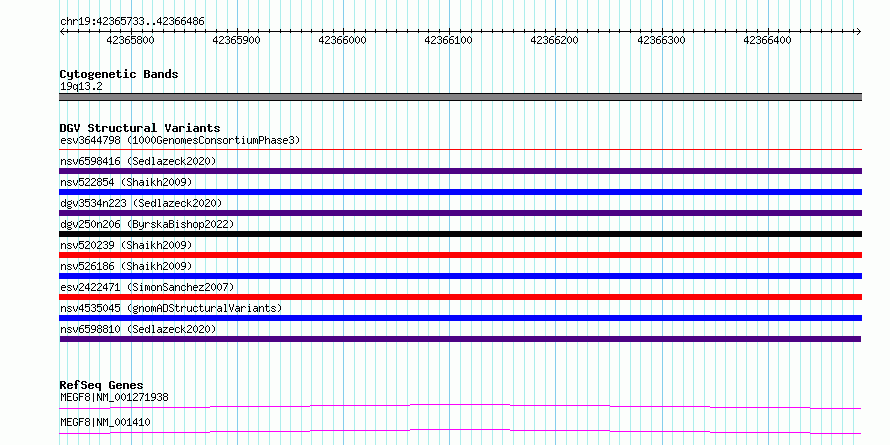Open the nsv526186 (Shaikh2009) label
890x445 pixels.
tap(126, 266)
